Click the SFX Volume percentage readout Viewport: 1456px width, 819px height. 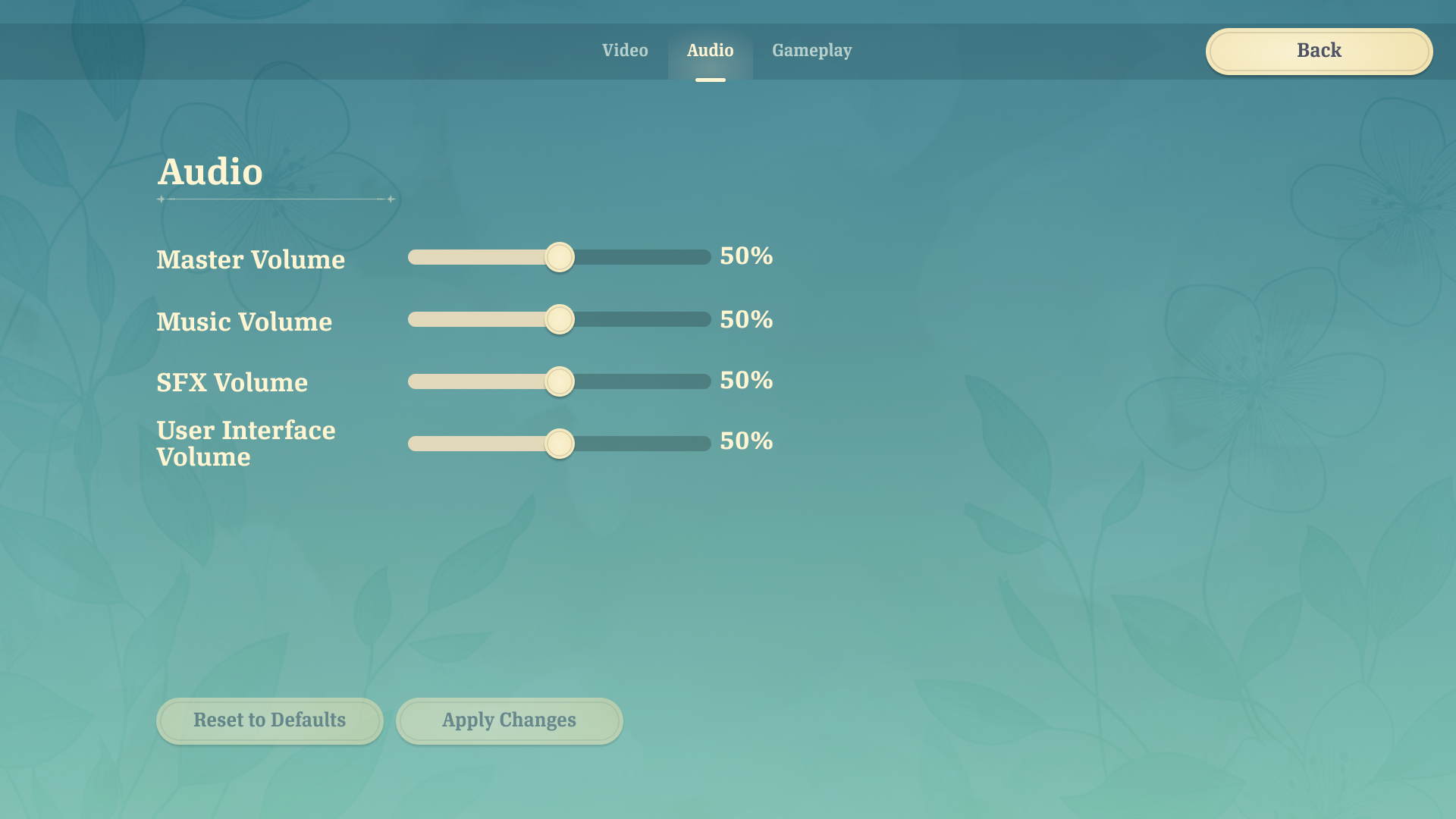746,381
